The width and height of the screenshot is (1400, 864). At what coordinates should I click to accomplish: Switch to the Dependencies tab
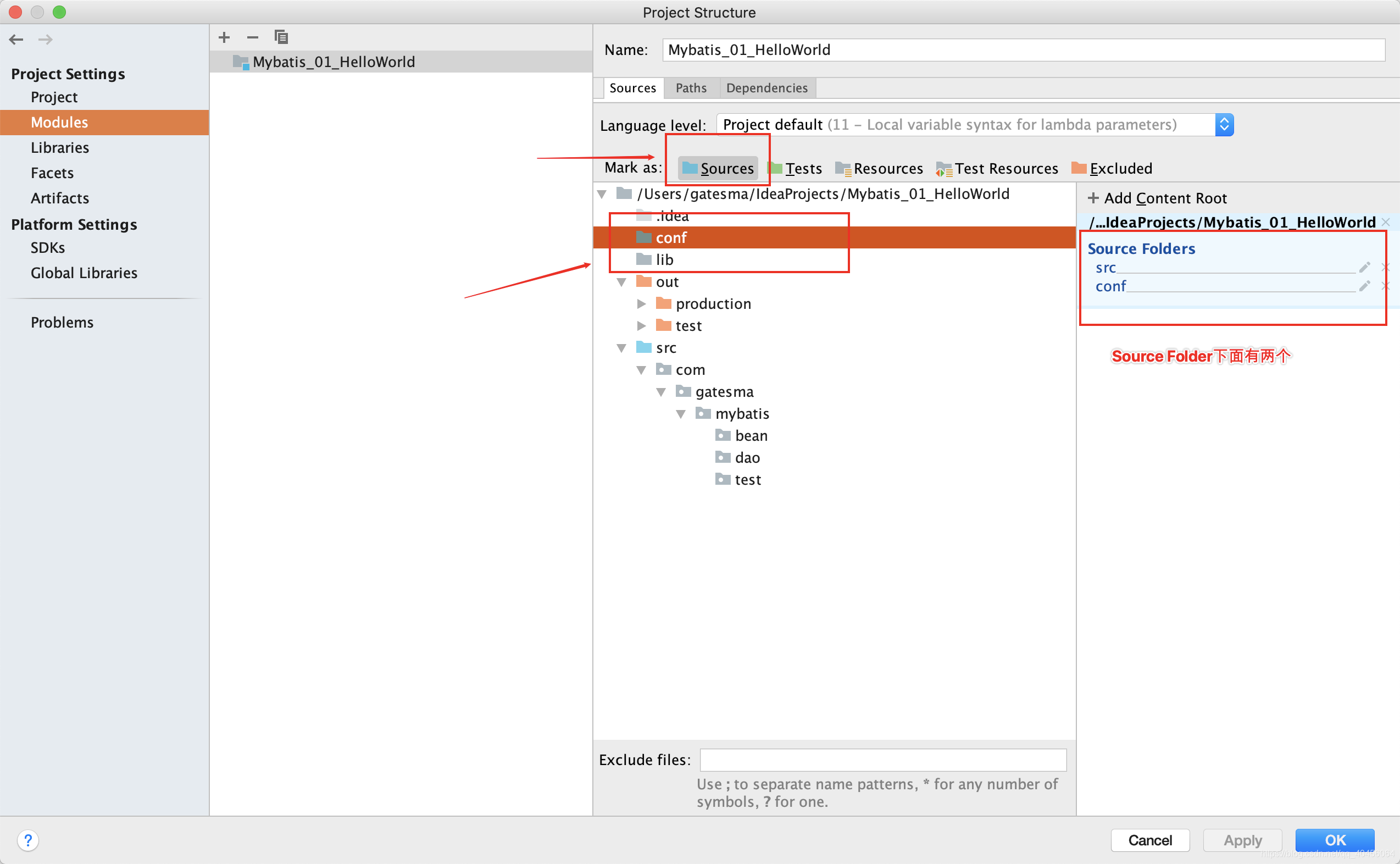(765, 87)
